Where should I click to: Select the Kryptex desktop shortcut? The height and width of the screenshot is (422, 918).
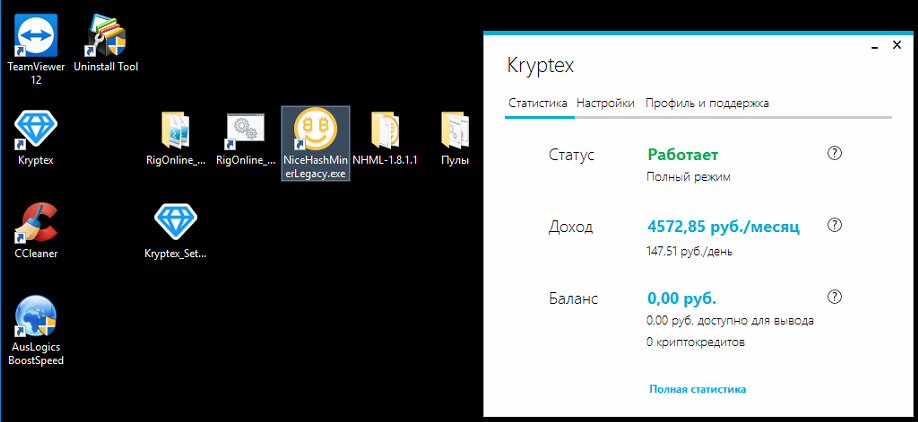click(36, 139)
